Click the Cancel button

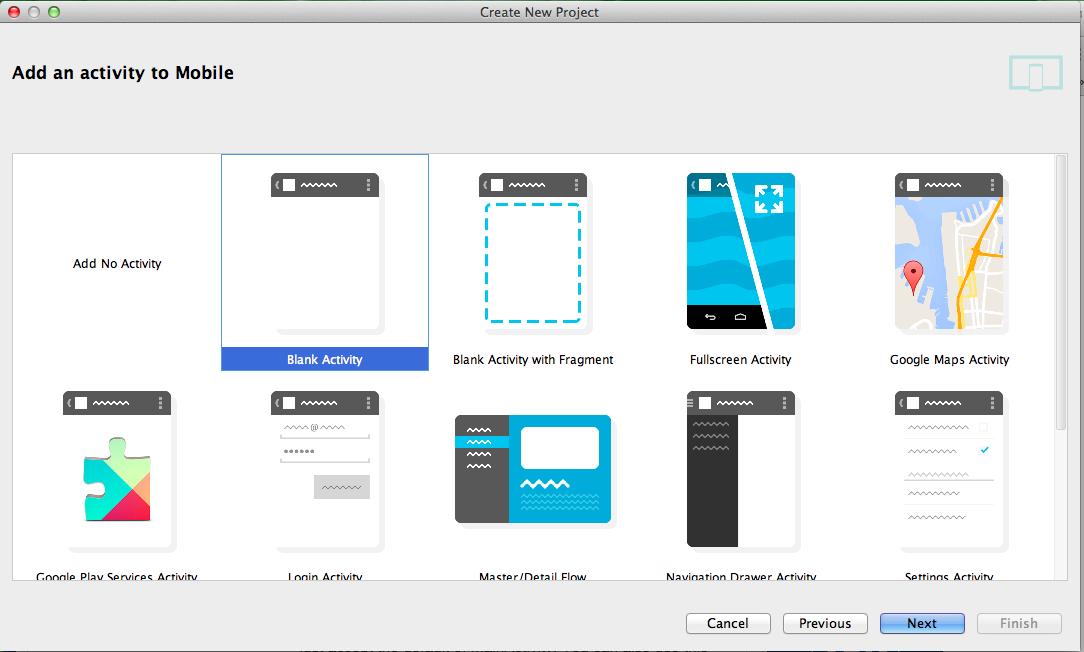[x=728, y=623]
